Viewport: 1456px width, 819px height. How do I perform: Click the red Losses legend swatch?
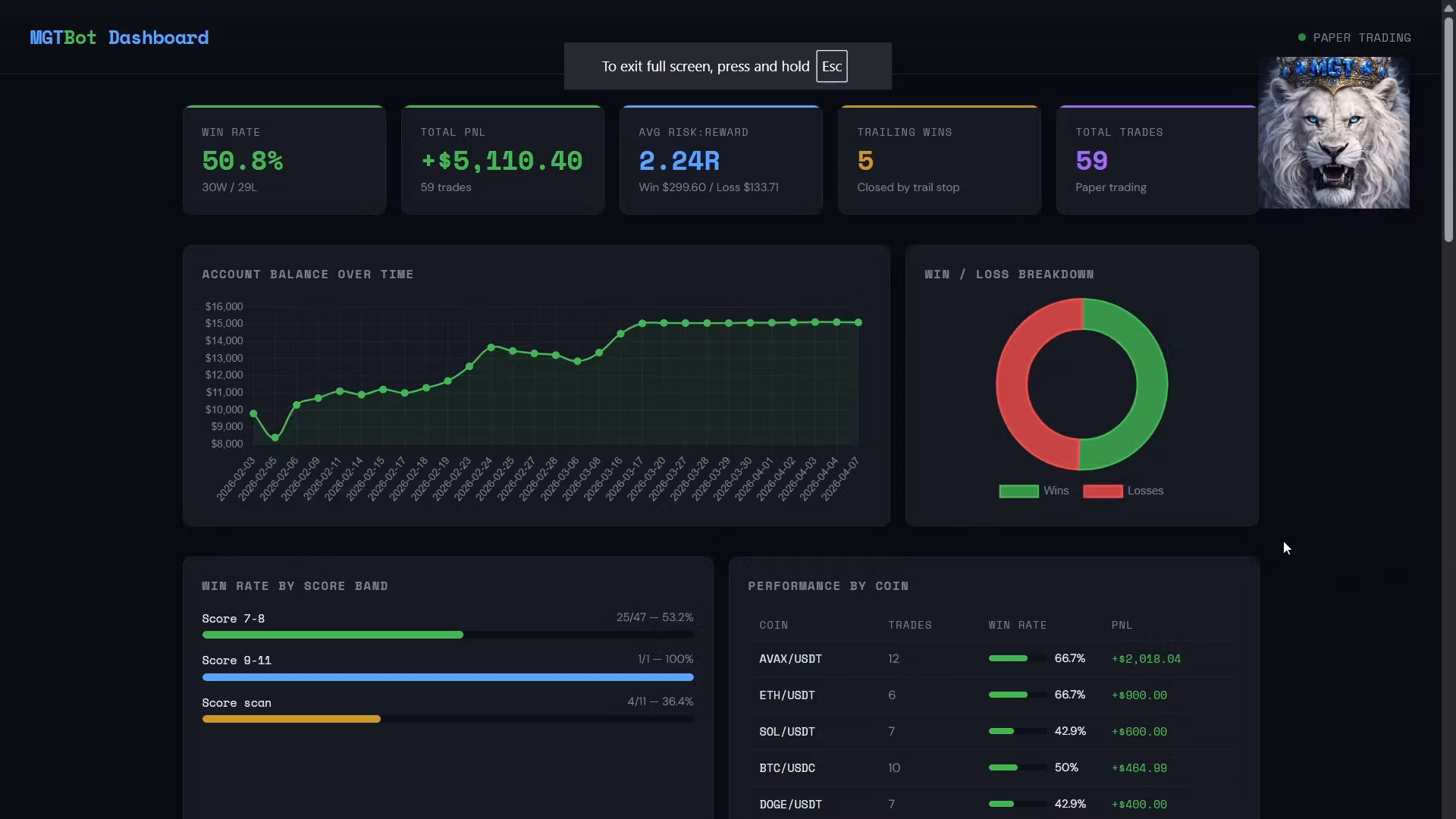tap(1103, 491)
